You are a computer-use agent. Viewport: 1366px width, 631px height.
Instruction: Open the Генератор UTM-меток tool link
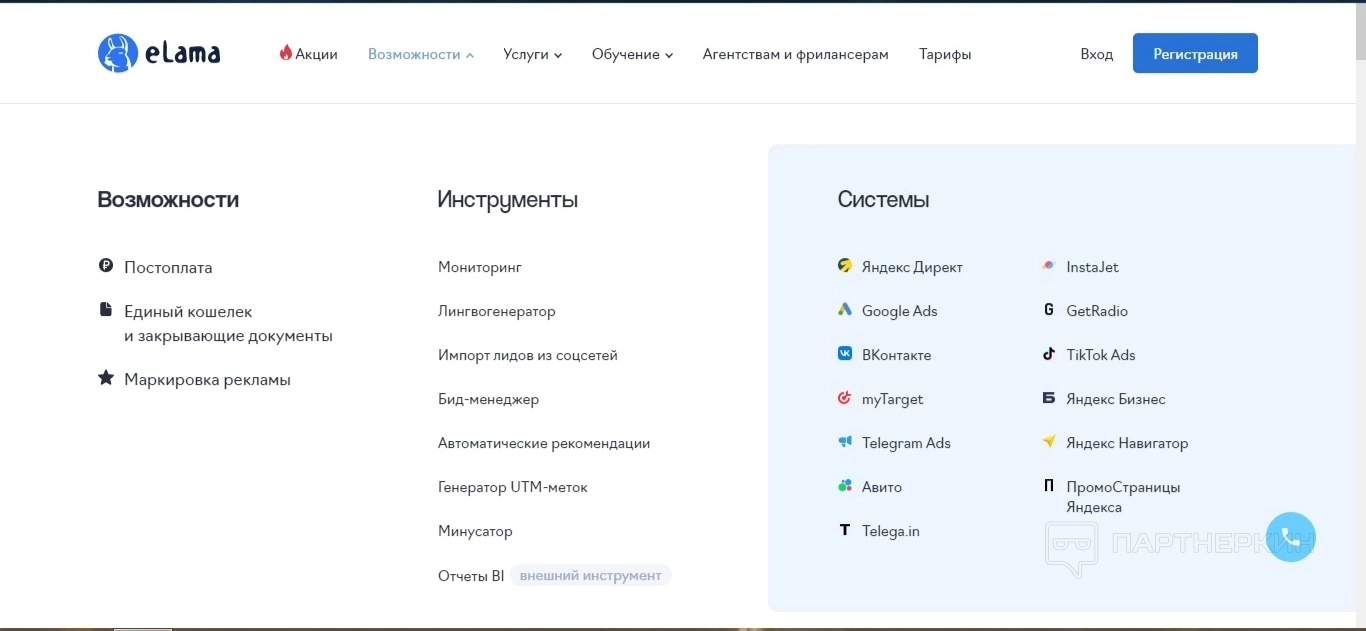click(x=513, y=487)
